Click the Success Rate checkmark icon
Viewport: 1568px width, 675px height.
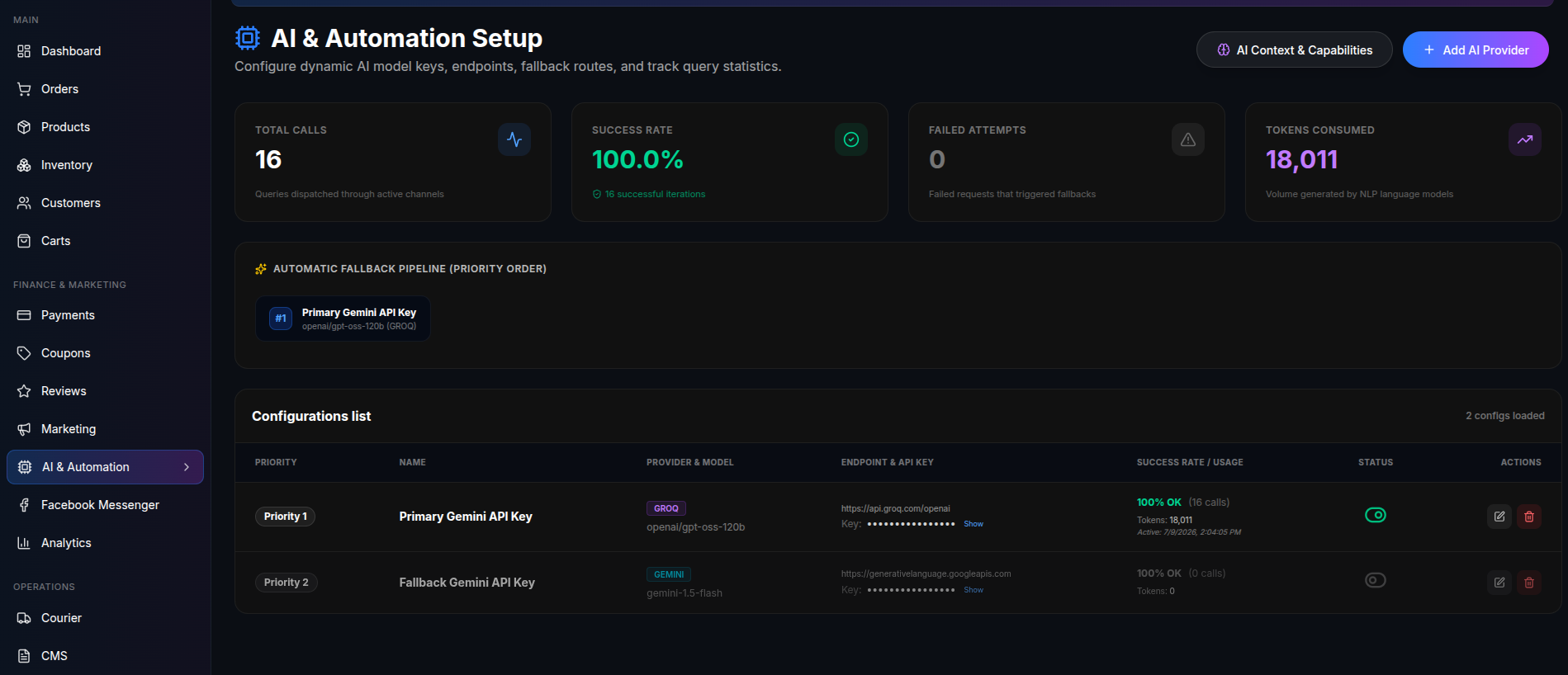[851, 139]
